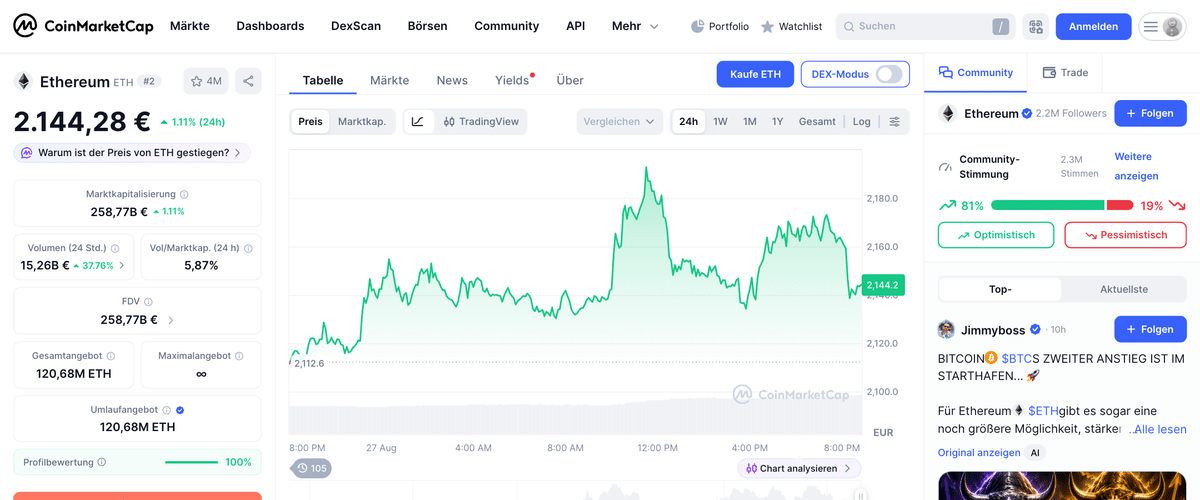The width and height of the screenshot is (1200, 500).
Task: Add Ethereum to watchlist via 4M star
Action: [206, 81]
